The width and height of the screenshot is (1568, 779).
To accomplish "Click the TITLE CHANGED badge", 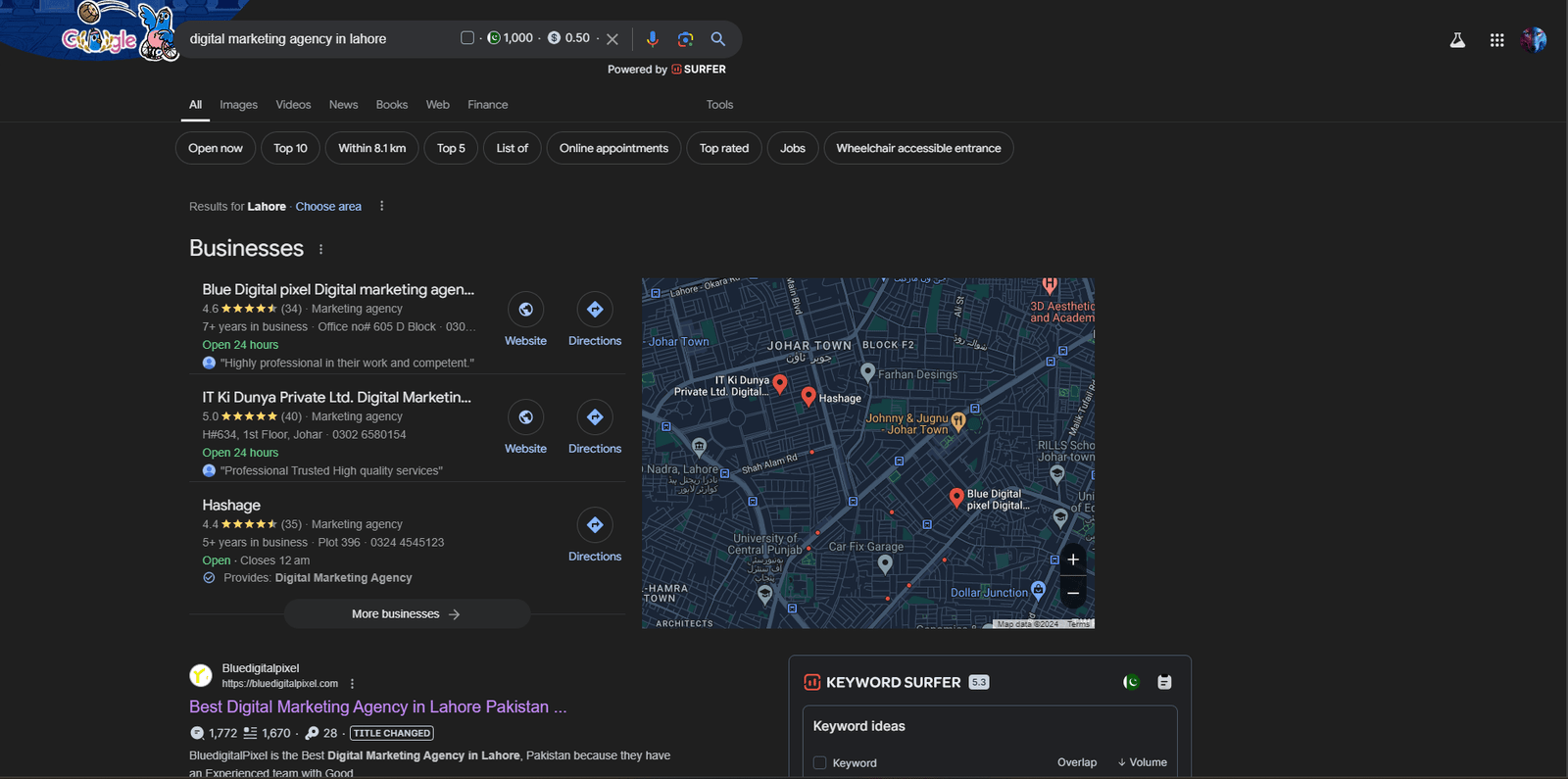I will pos(392,733).
